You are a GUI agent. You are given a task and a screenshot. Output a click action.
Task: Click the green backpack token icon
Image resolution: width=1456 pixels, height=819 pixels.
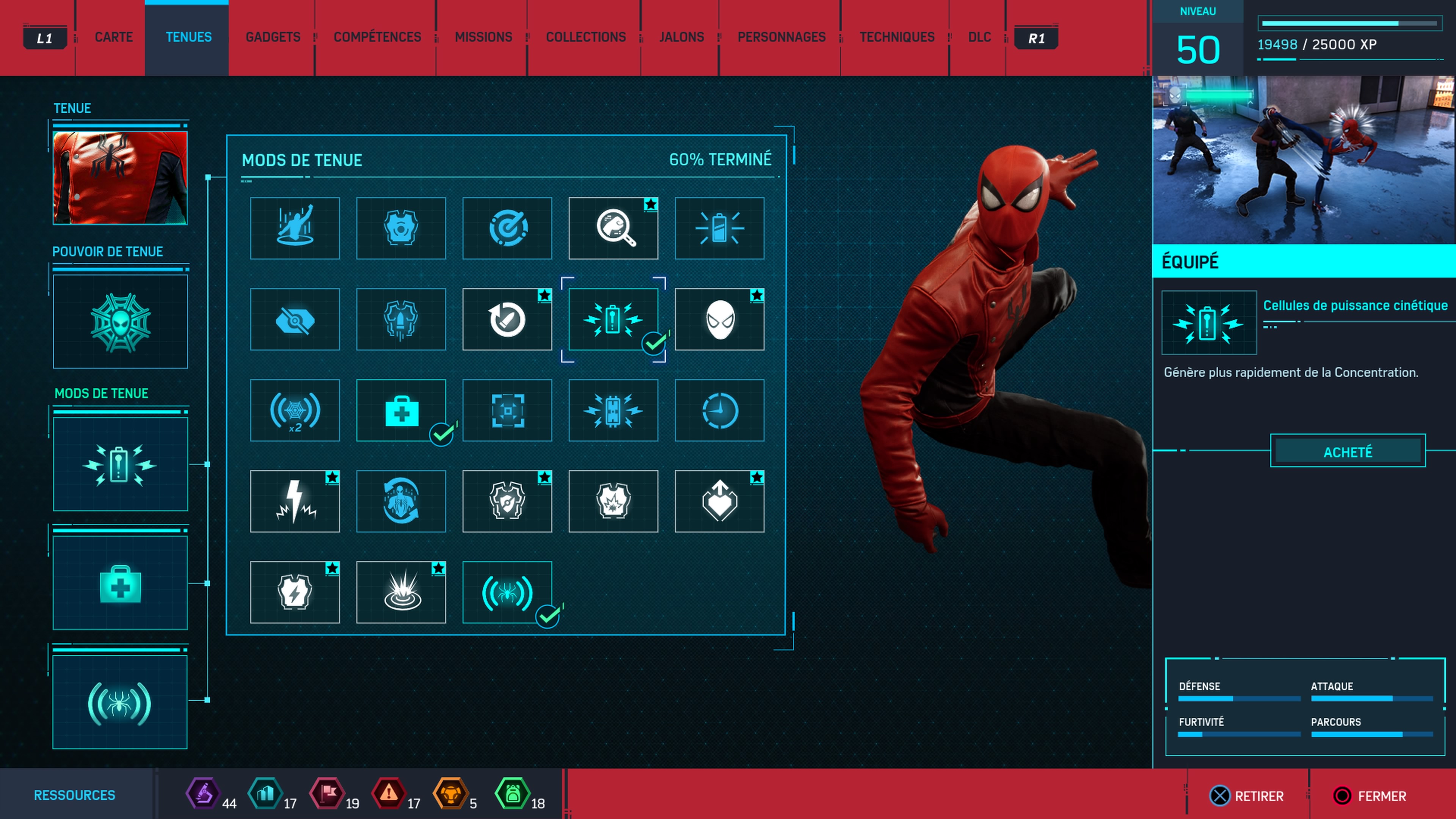[512, 794]
